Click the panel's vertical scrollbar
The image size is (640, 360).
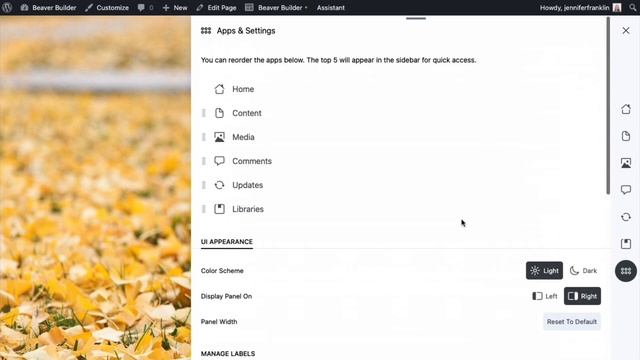pyautogui.click(x=608, y=105)
